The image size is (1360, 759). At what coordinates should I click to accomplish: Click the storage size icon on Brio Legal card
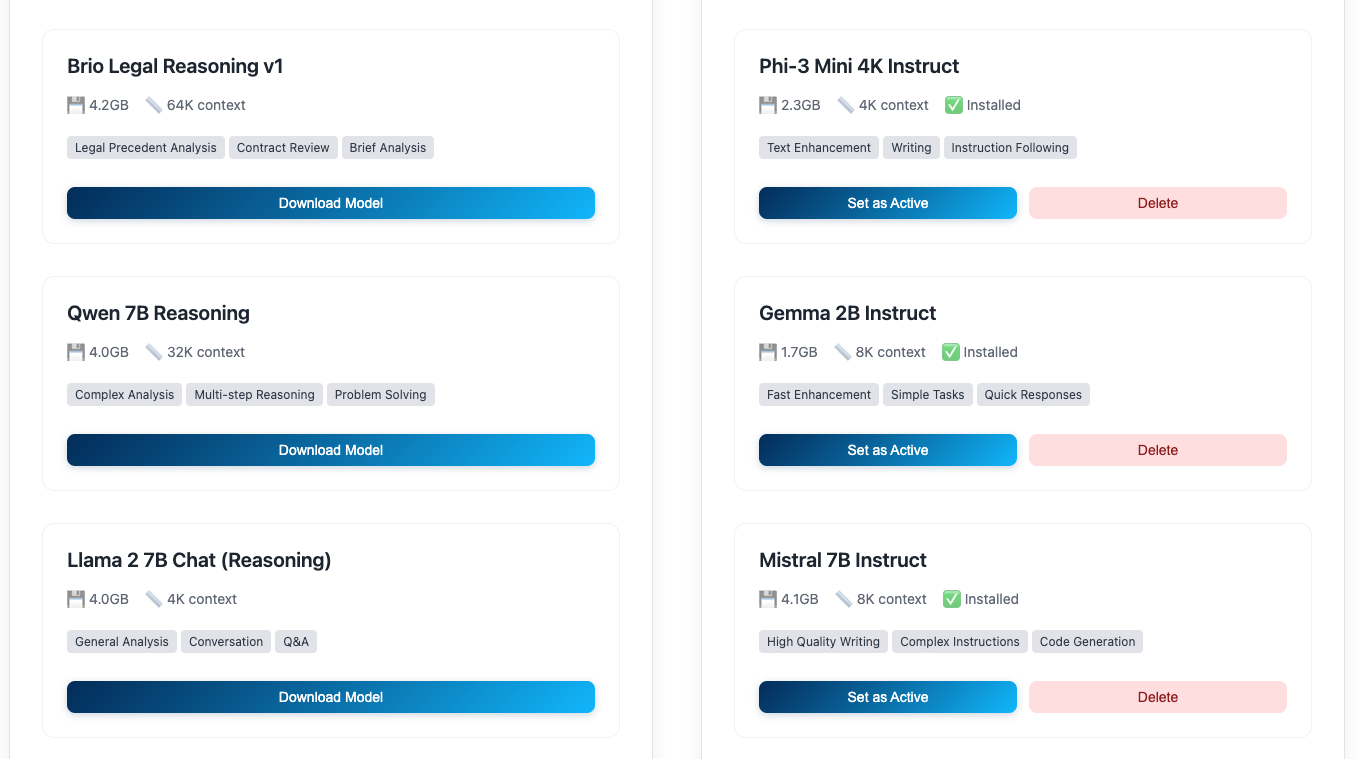(x=75, y=104)
